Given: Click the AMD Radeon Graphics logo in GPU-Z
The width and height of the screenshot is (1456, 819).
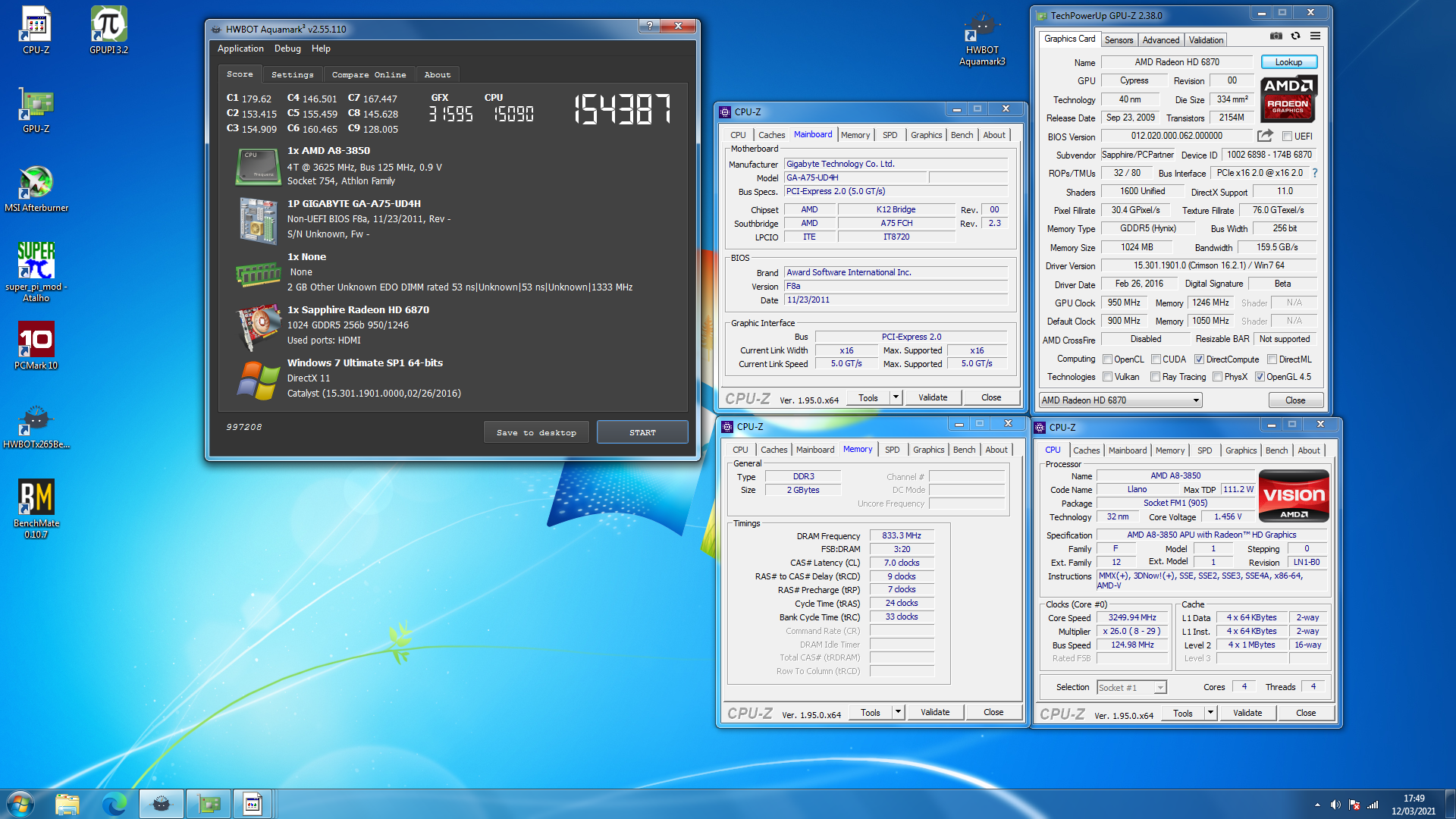Looking at the screenshot, I should pos(1288,99).
